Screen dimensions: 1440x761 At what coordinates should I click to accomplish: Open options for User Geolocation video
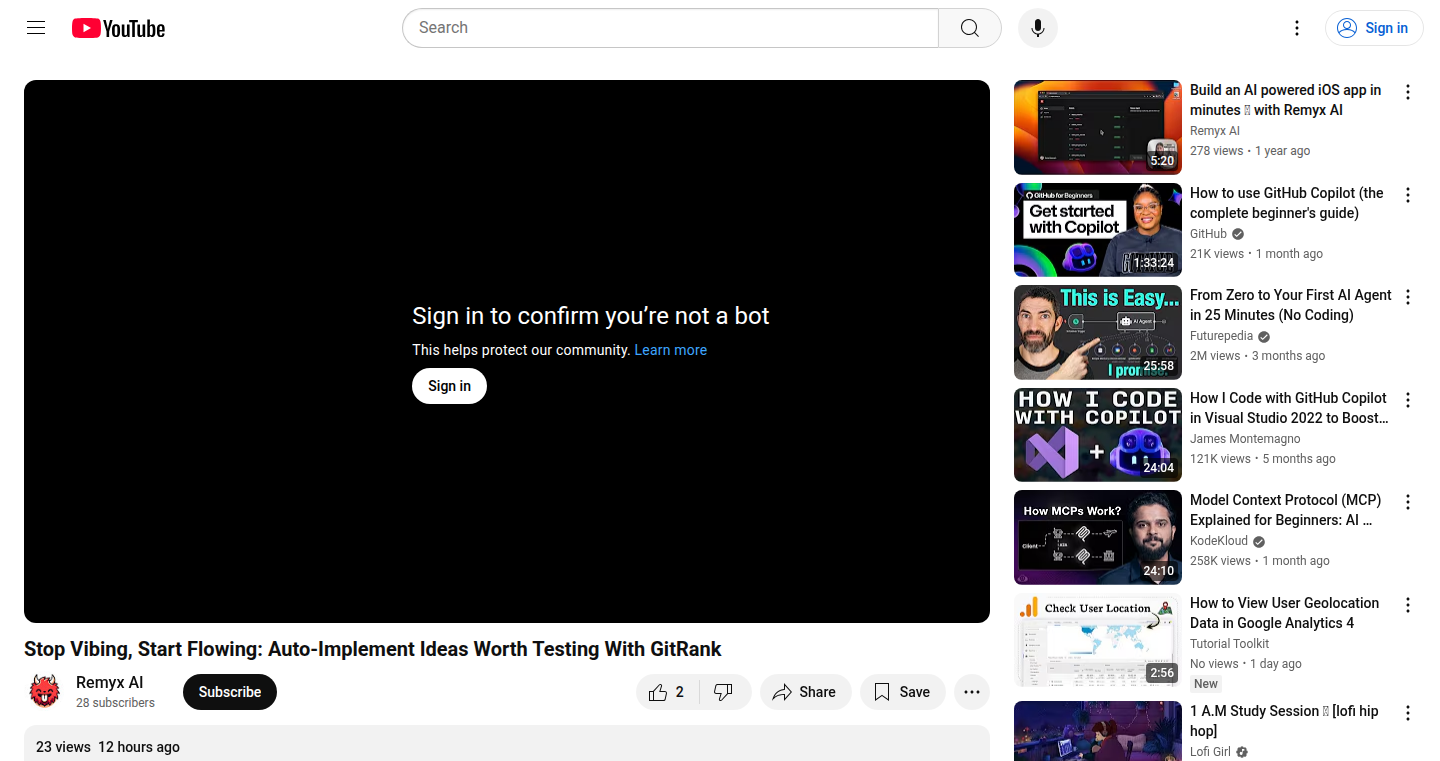point(1408,605)
